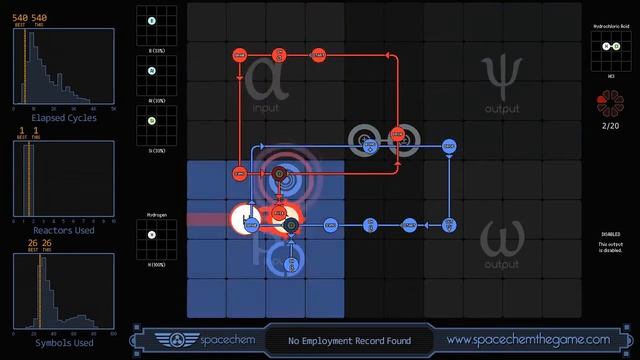The image size is (640, 360).
Task: Select red instruction node over the right bonder
Action: click(398, 134)
